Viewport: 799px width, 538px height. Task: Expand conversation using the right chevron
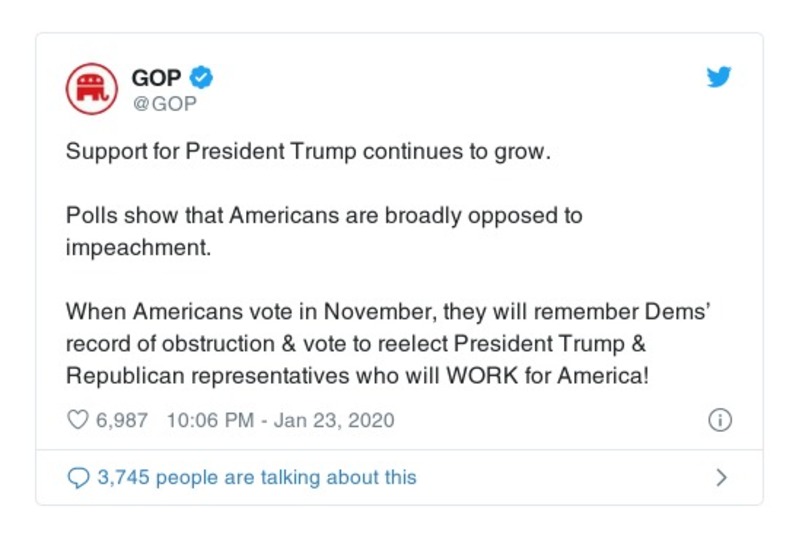tap(722, 478)
